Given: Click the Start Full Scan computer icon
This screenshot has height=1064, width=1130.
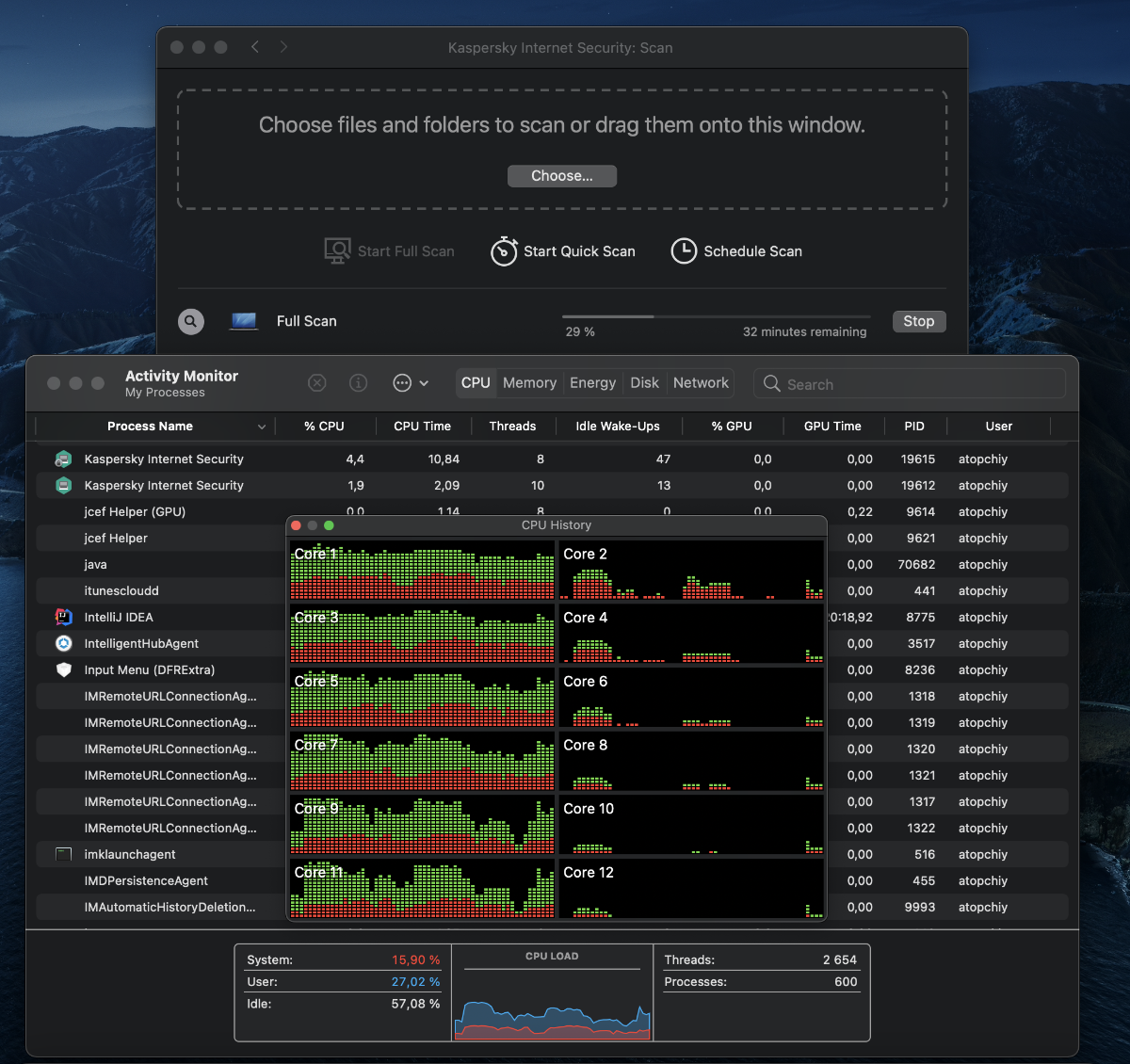Looking at the screenshot, I should 337,251.
